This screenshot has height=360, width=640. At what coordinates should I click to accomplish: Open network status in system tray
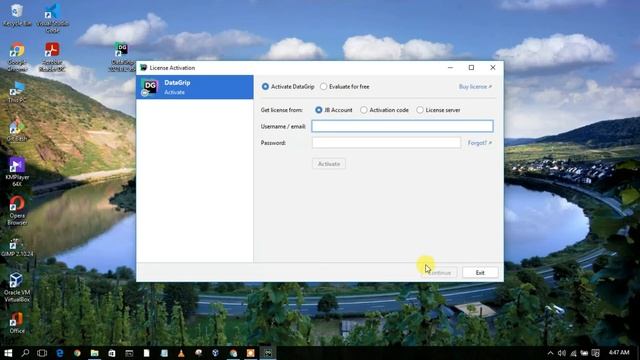(x=573, y=353)
